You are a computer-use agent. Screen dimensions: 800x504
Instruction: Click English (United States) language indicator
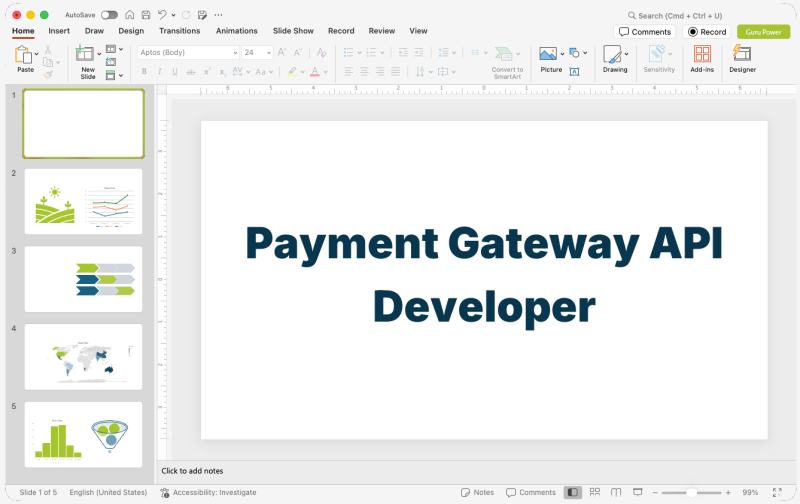[x=108, y=492]
